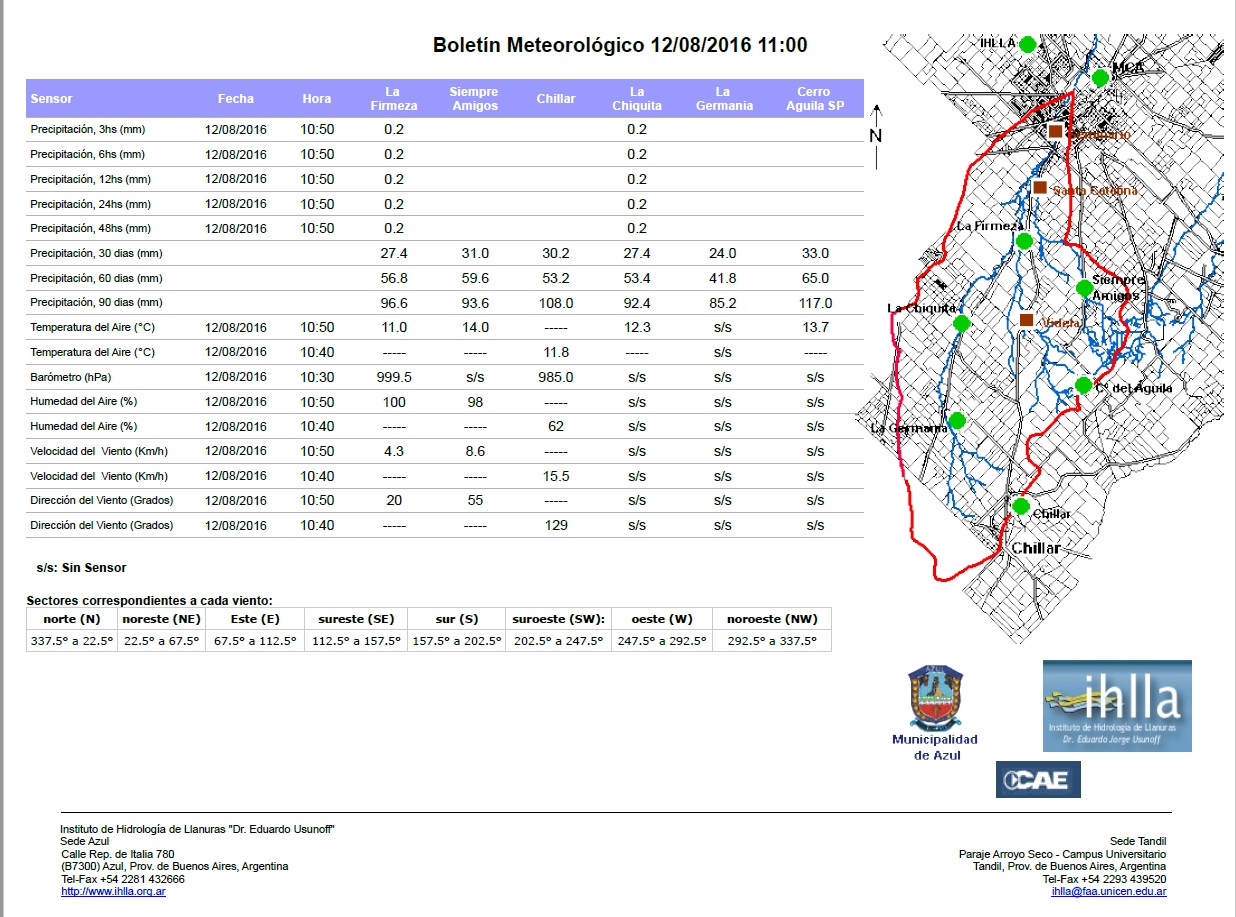Screen dimensions: 1236x917
Task: Click the MCA station green marker on map
Action: click(x=1100, y=78)
